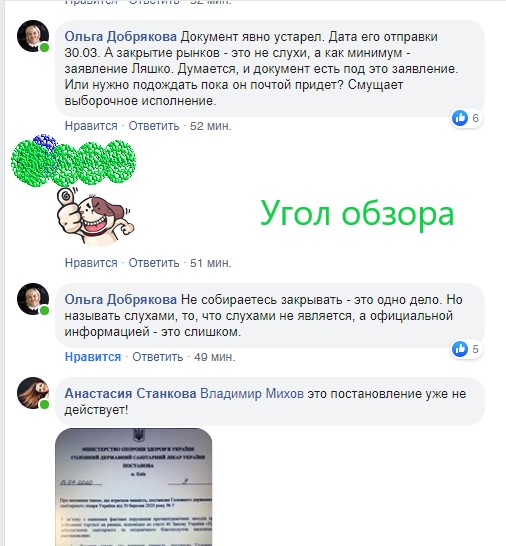Open Анастасия Станкова's profile avatar
This screenshot has width=506, height=546.
click(33, 393)
